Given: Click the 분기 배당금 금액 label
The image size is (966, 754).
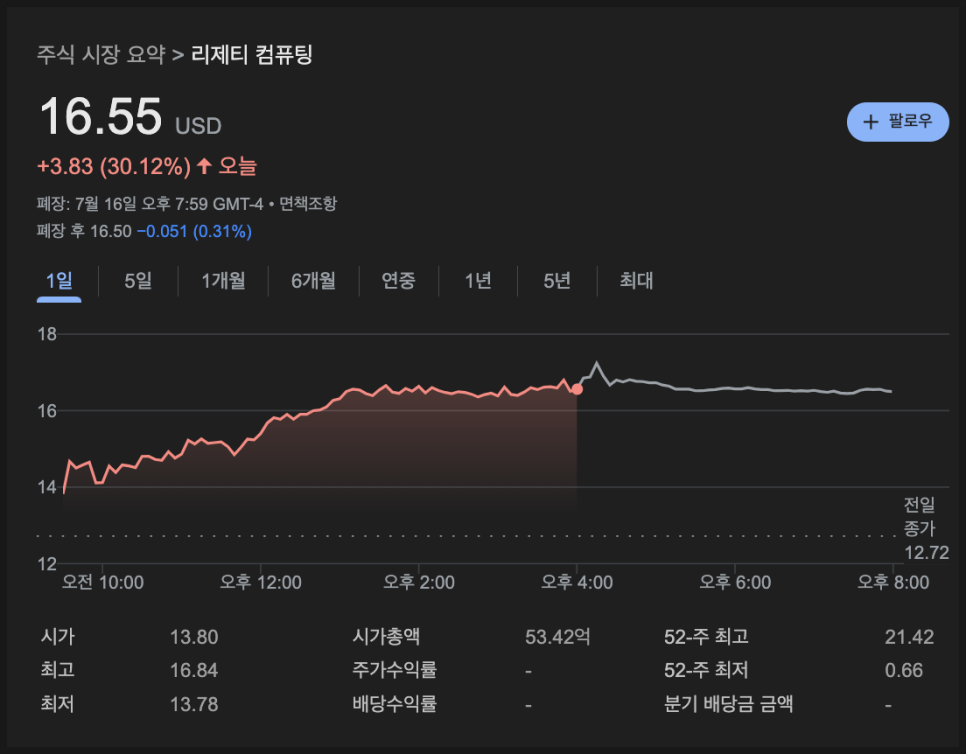Looking at the screenshot, I should [x=728, y=704].
